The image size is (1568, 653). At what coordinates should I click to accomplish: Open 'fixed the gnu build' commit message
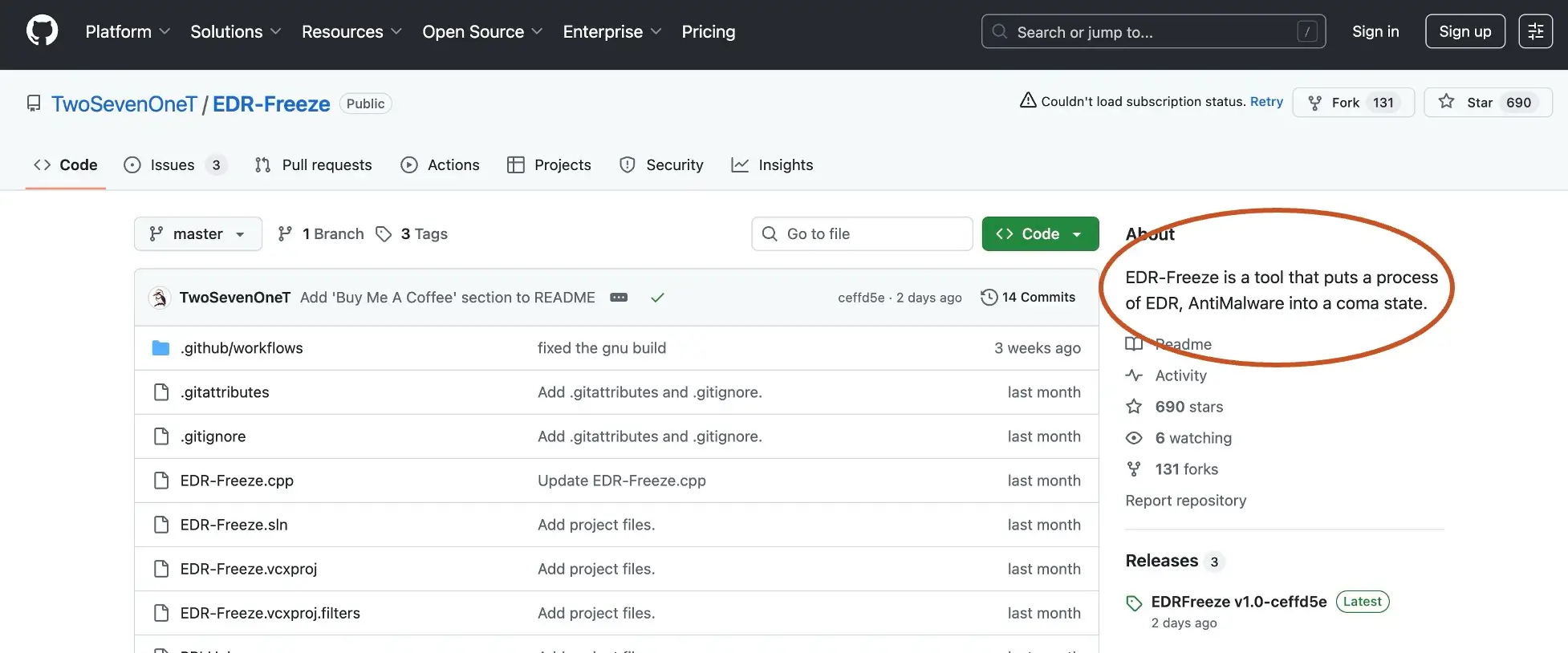[x=602, y=348]
